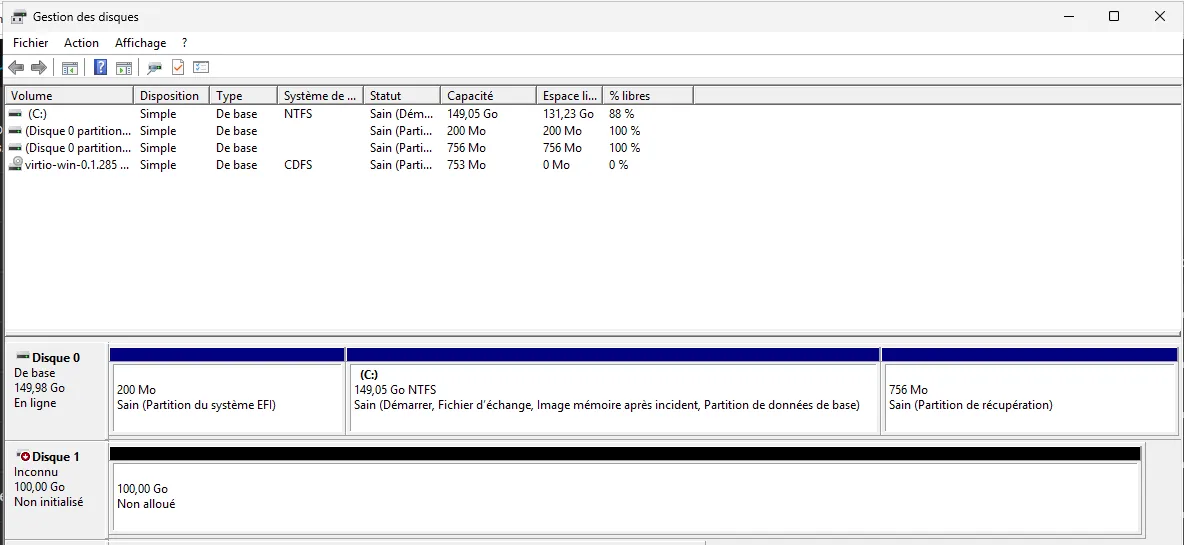Viewport: 1184px width, 545px height.
Task: Open the Fichier menu
Action: [x=30, y=43]
